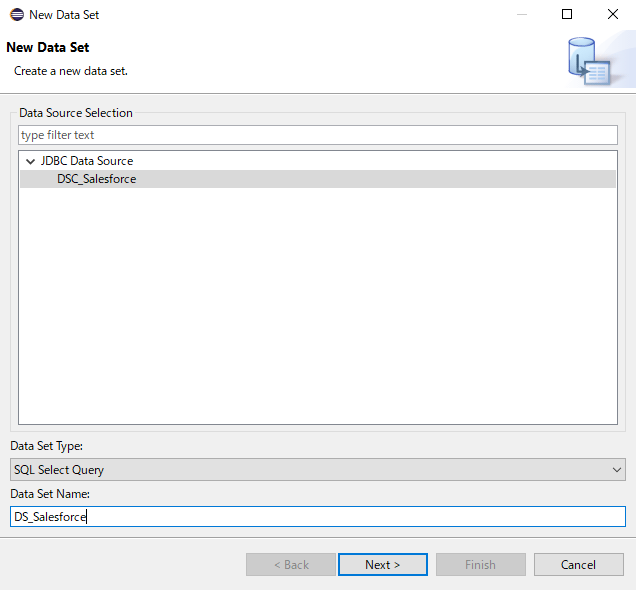The width and height of the screenshot is (636, 590).
Task: Click the Data Set Name label
Action: (x=50, y=494)
